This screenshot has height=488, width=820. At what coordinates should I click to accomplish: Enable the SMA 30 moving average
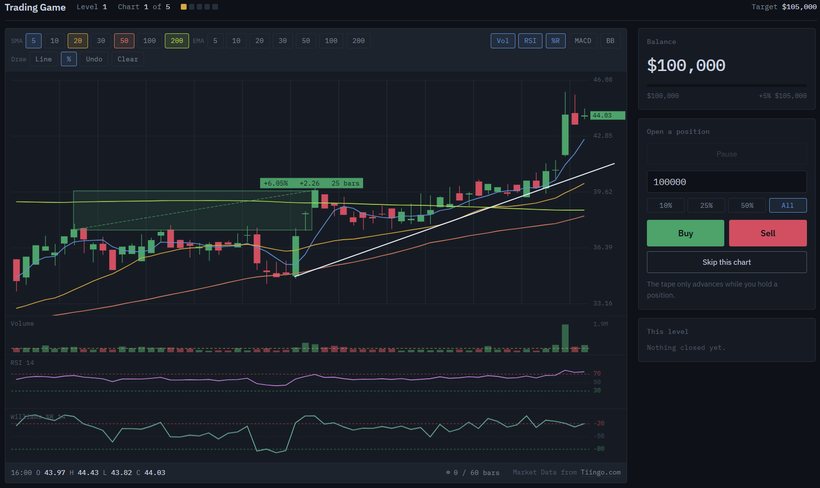[101, 41]
